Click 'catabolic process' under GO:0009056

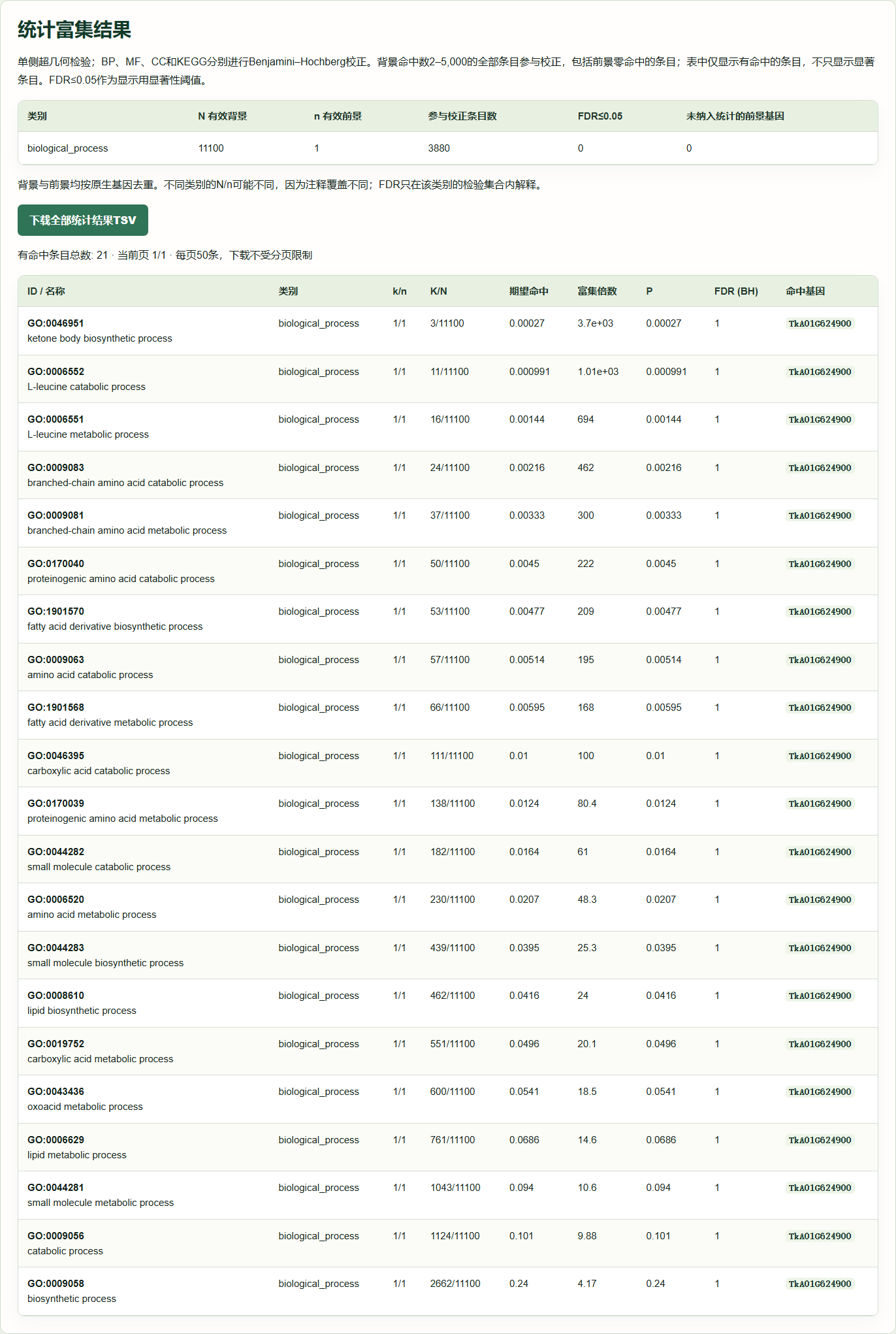pyautogui.click(x=65, y=1251)
